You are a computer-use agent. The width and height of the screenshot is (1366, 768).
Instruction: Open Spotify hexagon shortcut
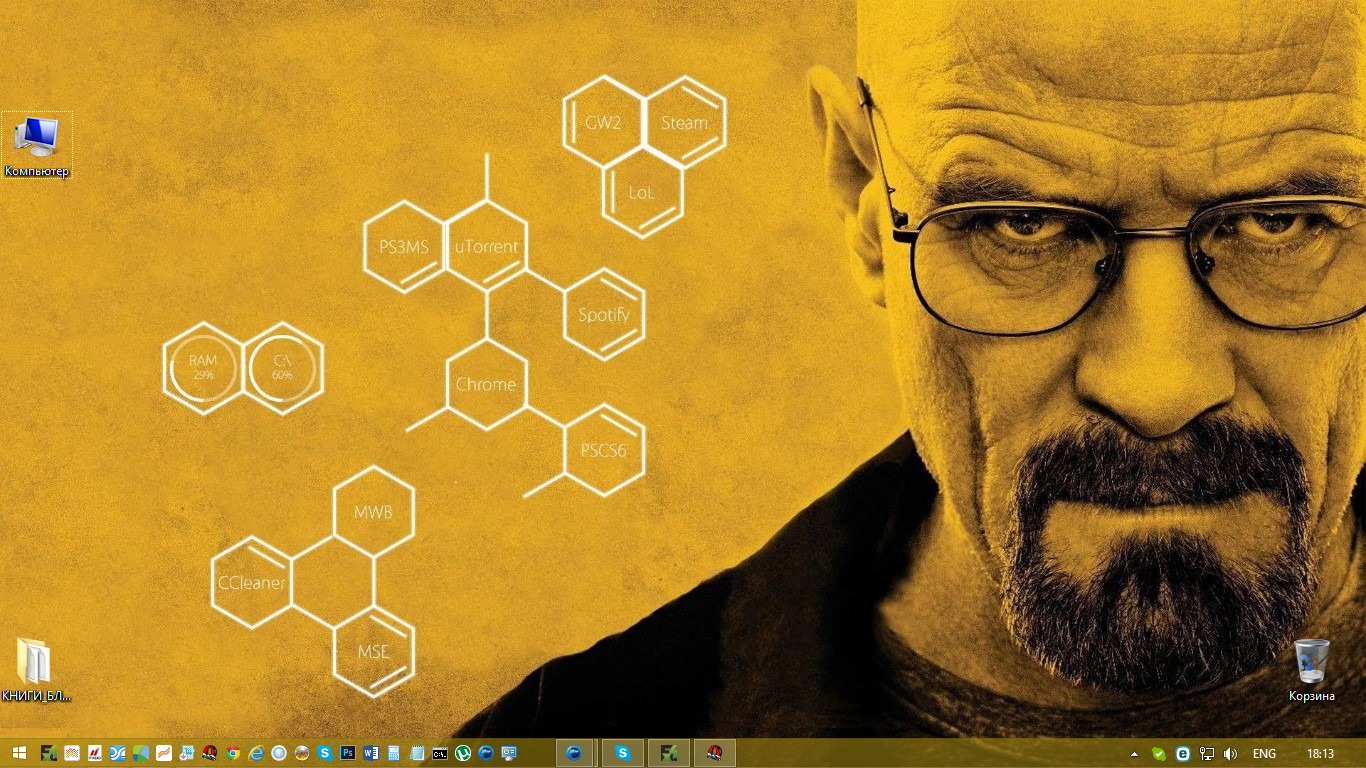pos(604,315)
